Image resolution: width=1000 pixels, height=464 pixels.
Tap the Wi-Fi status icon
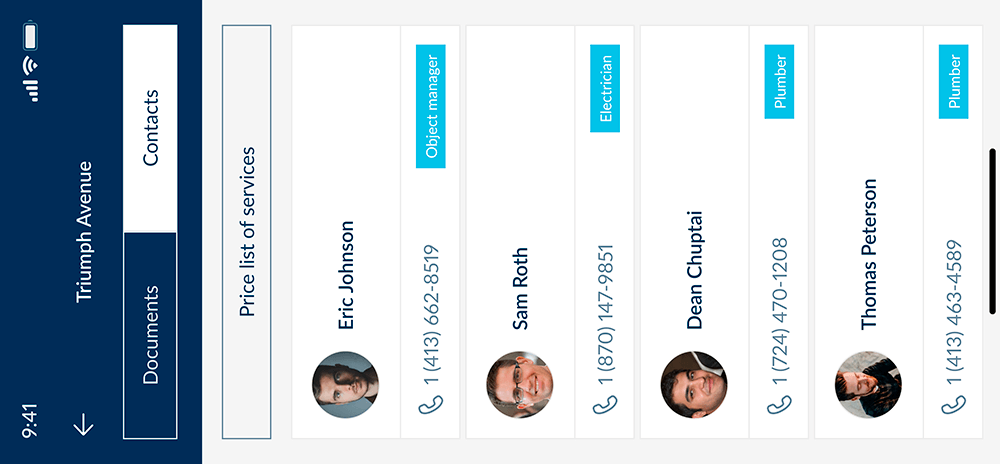pos(31,67)
